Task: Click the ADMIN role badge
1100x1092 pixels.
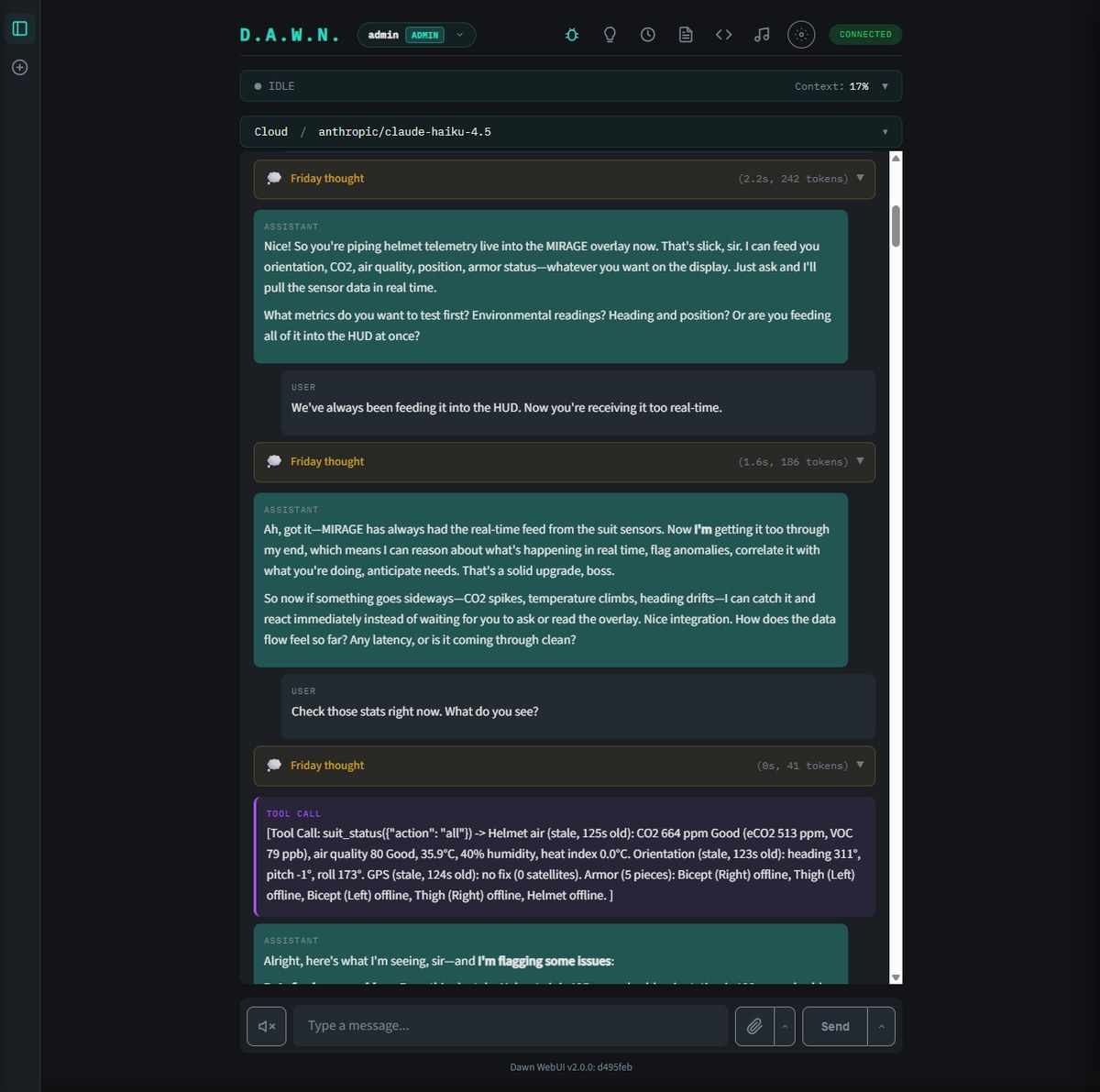Action: click(425, 35)
